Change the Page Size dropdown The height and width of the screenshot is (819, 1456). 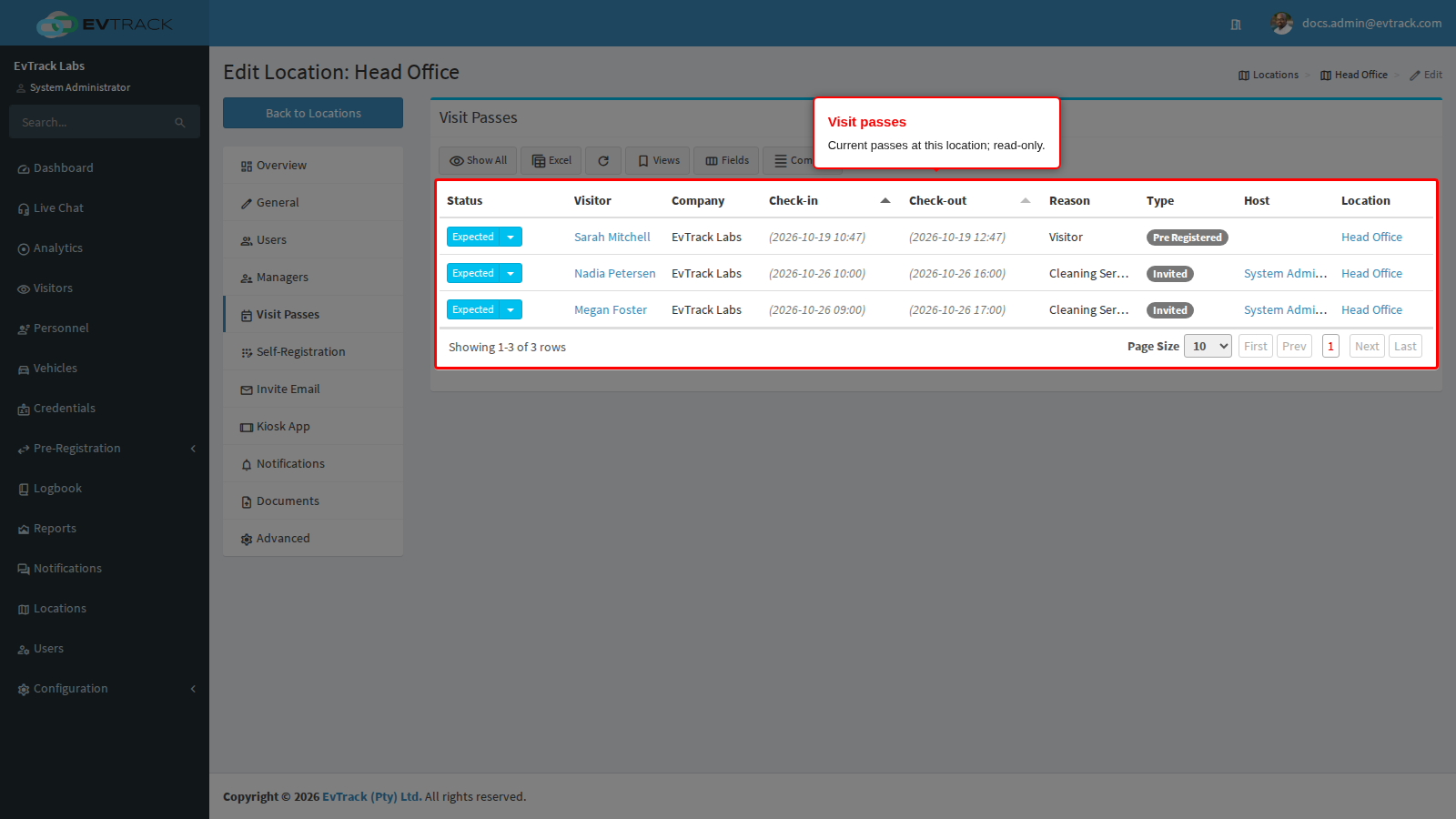pyautogui.click(x=1208, y=346)
